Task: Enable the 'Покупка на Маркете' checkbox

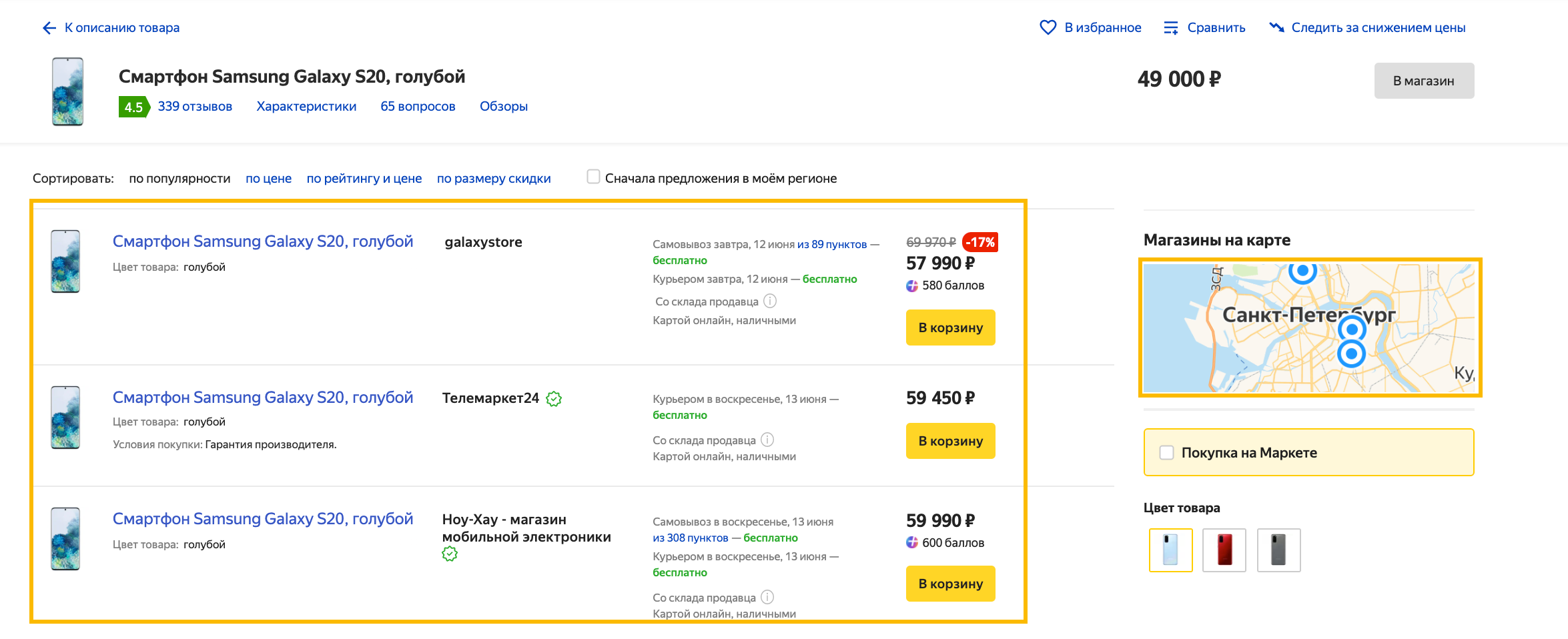Action: [x=1166, y=452]
